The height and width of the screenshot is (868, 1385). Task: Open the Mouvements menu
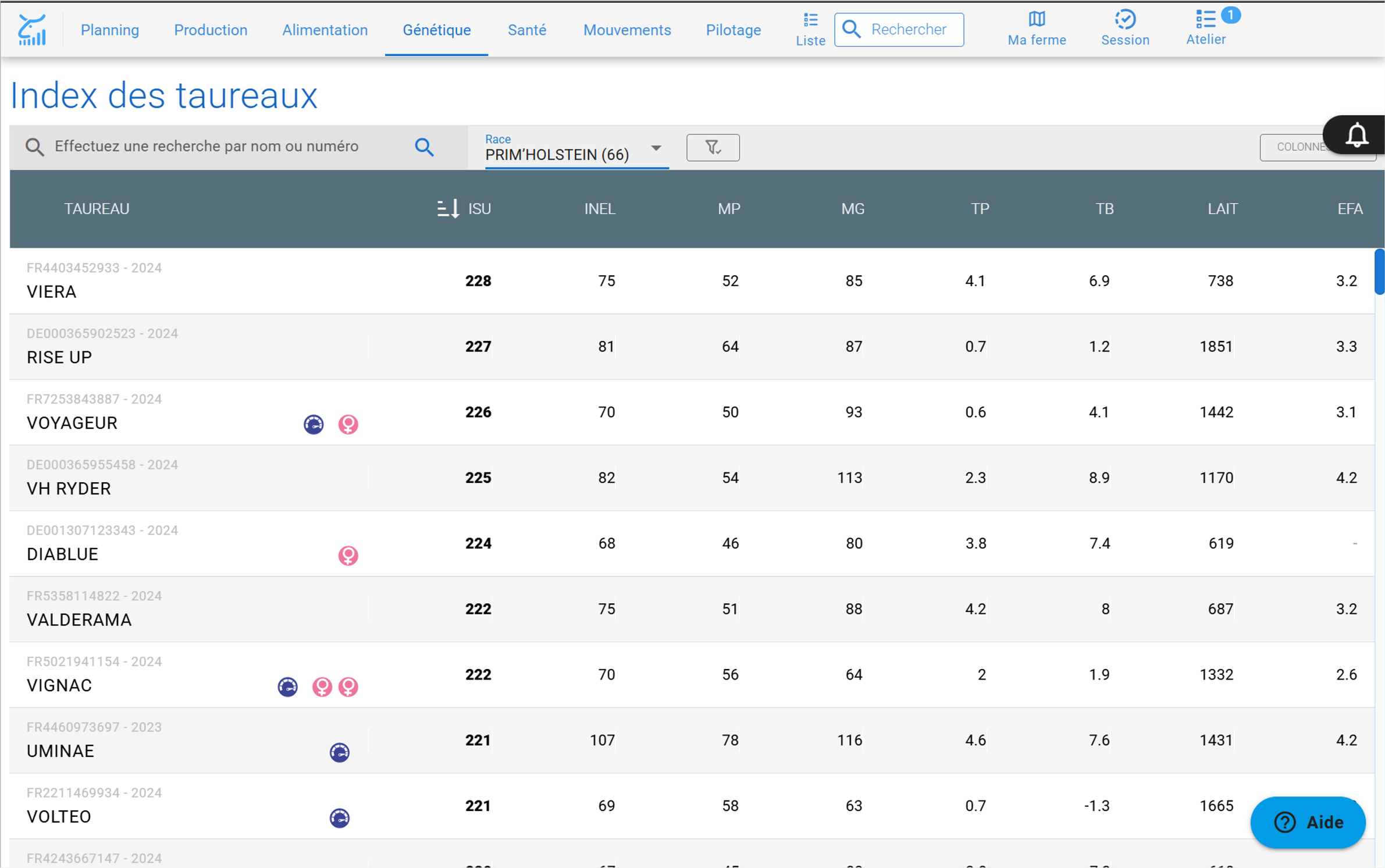[x=626, y=30]
